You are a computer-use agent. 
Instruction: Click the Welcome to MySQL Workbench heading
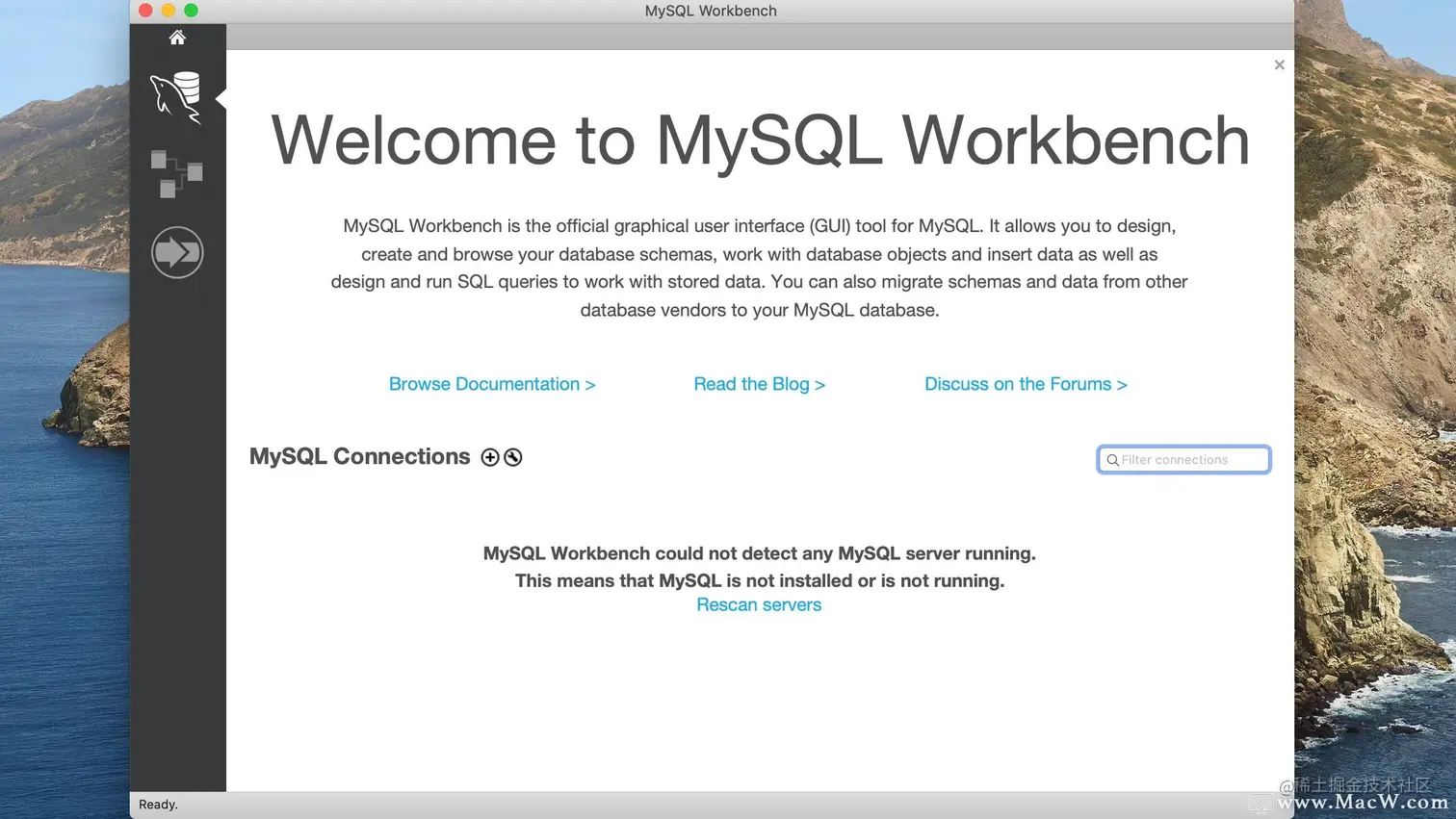(x=760, y=141)
